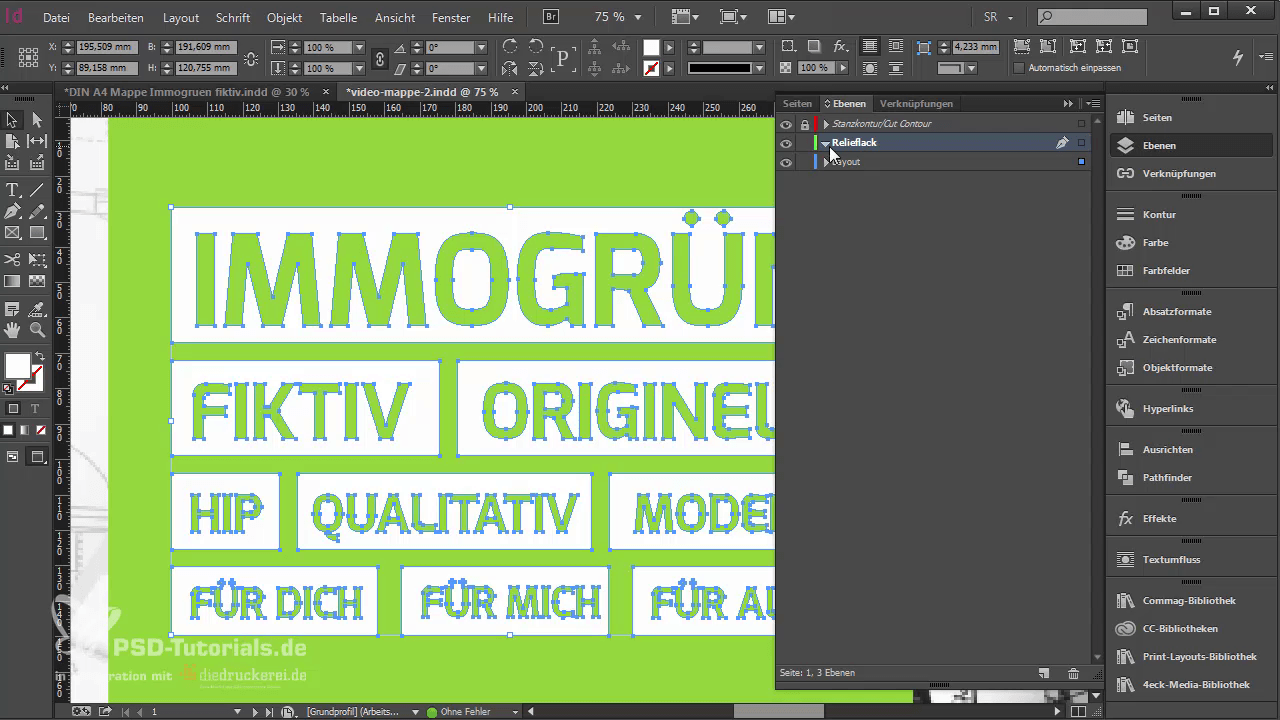Screen dimensions: 1280x720
Task: Click the create new layer icon
Action: click(1043, 674)
